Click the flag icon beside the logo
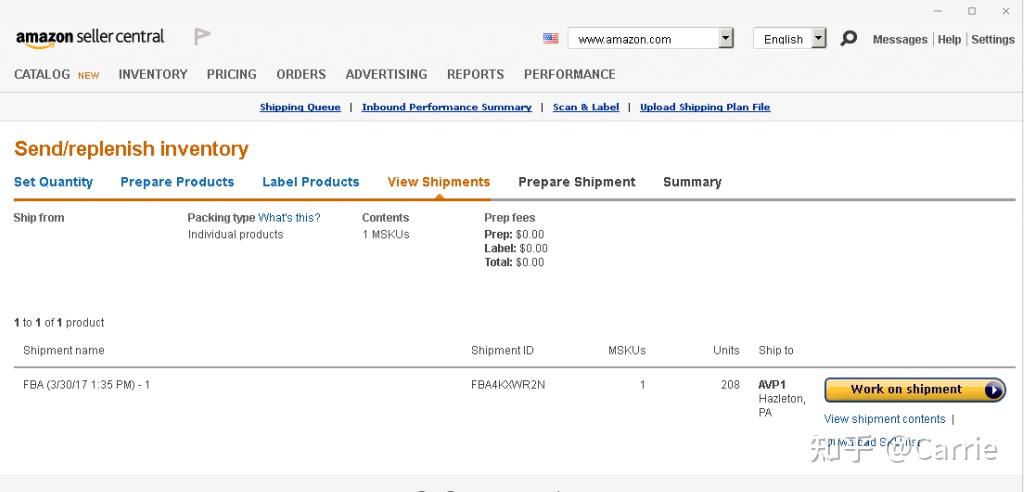 pos(202,37)
